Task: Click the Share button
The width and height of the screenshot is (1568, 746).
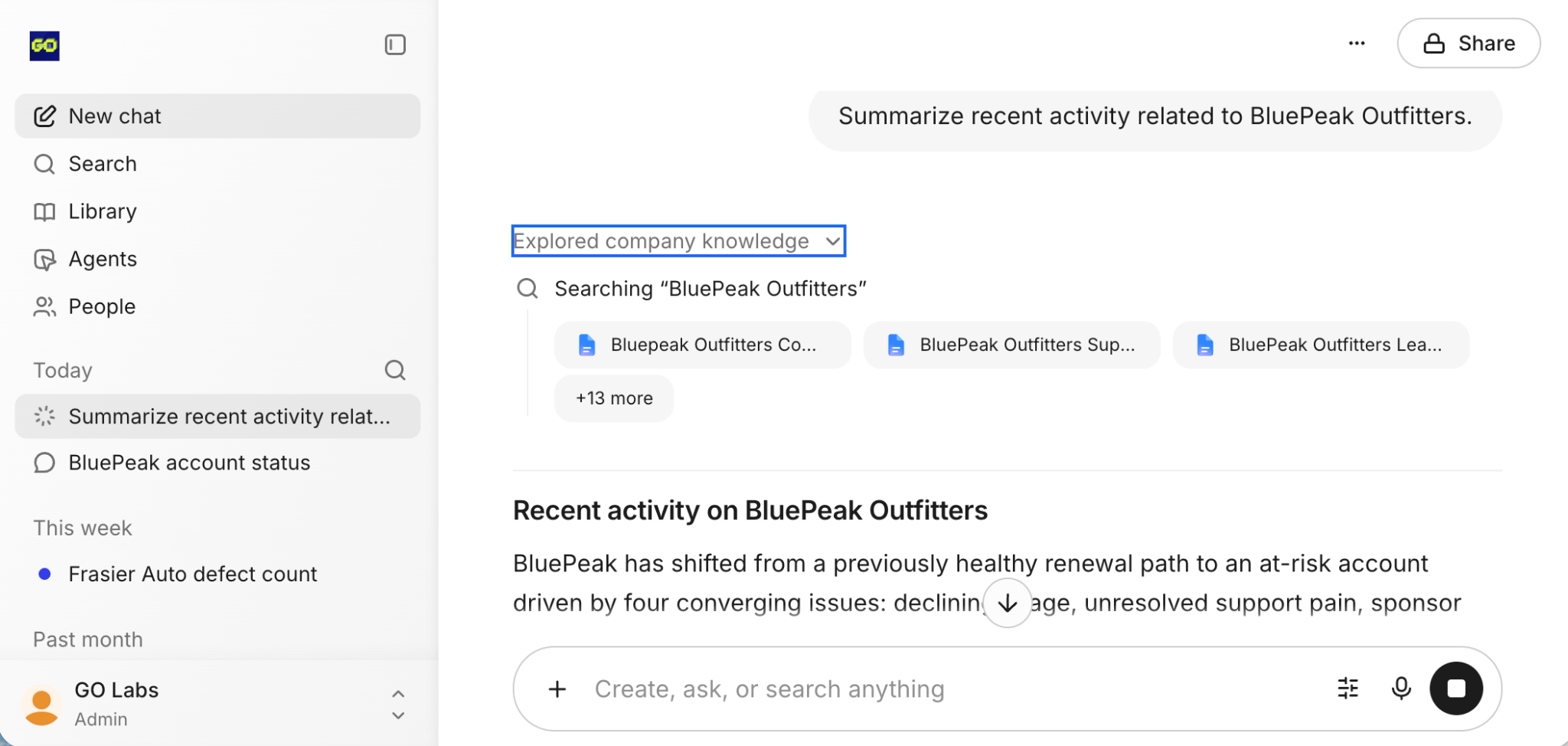Action: [1468, 44]
